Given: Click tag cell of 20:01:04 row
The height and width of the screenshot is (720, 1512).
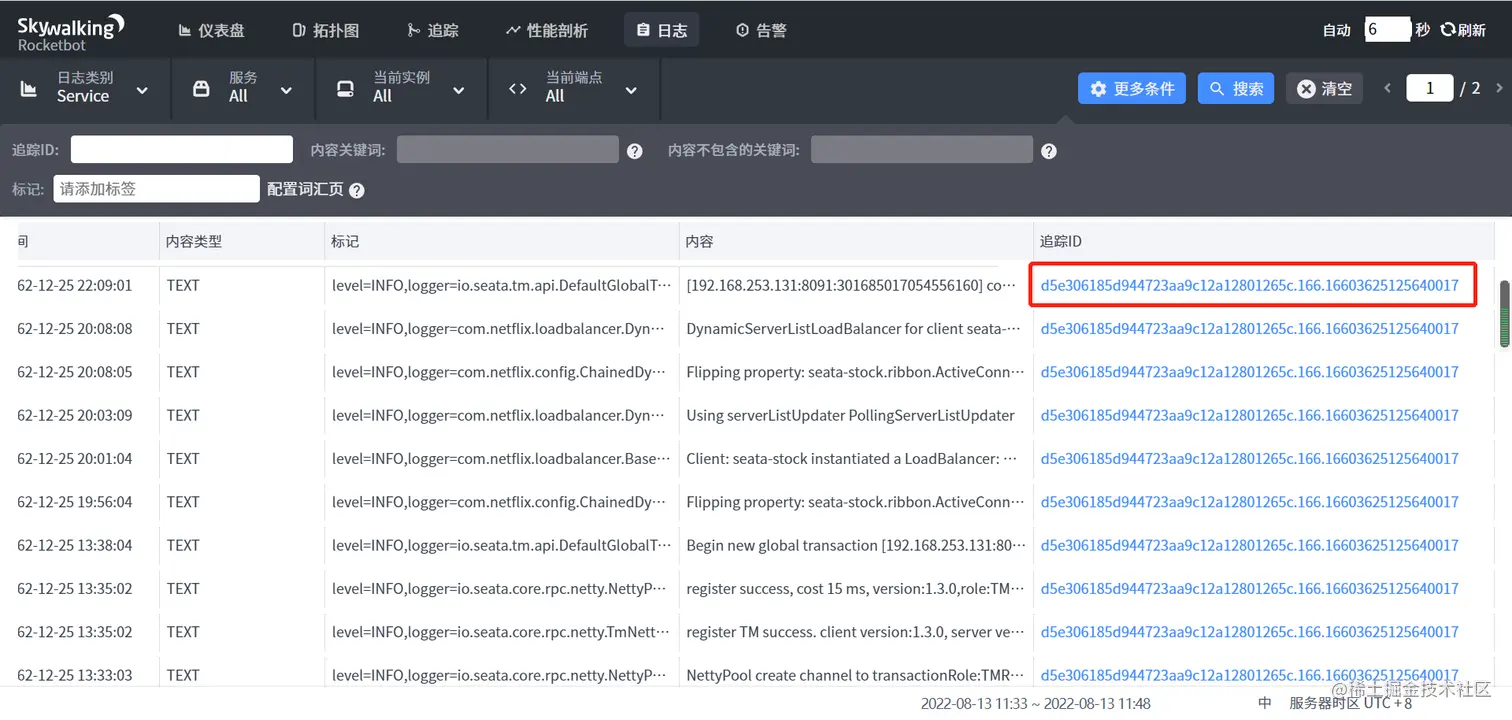Looking at the screenshot, I should 502,458.
